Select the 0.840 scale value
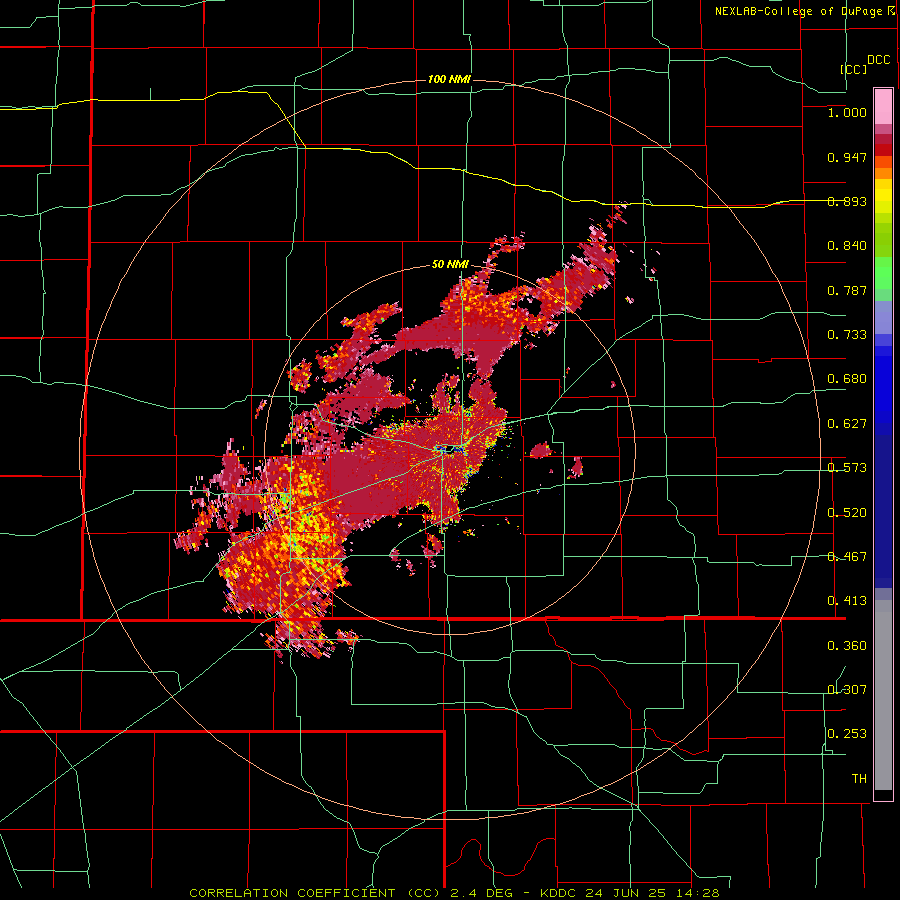 847,246
